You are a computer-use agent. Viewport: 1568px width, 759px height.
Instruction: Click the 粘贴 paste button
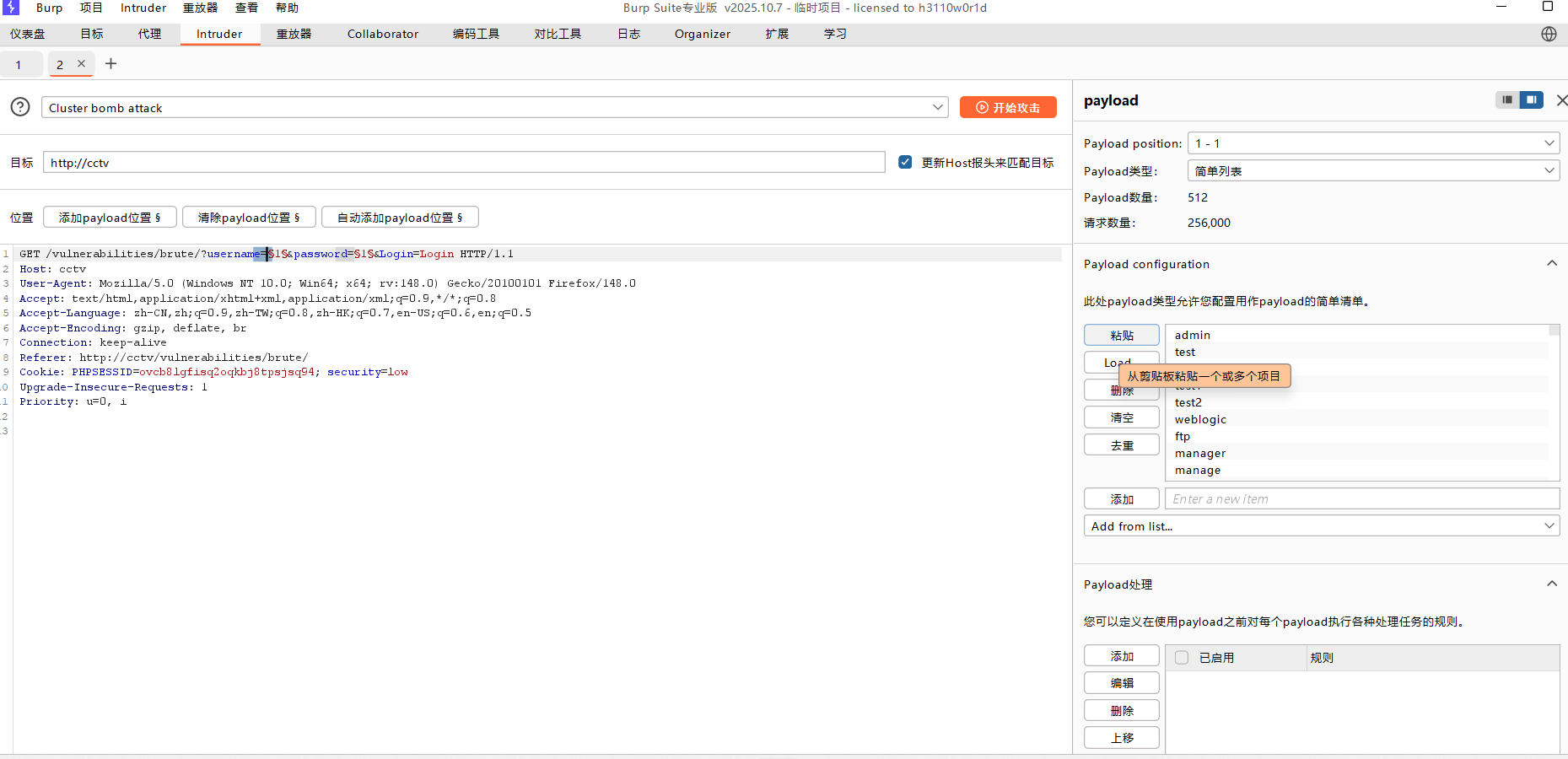coord(1122,335)
